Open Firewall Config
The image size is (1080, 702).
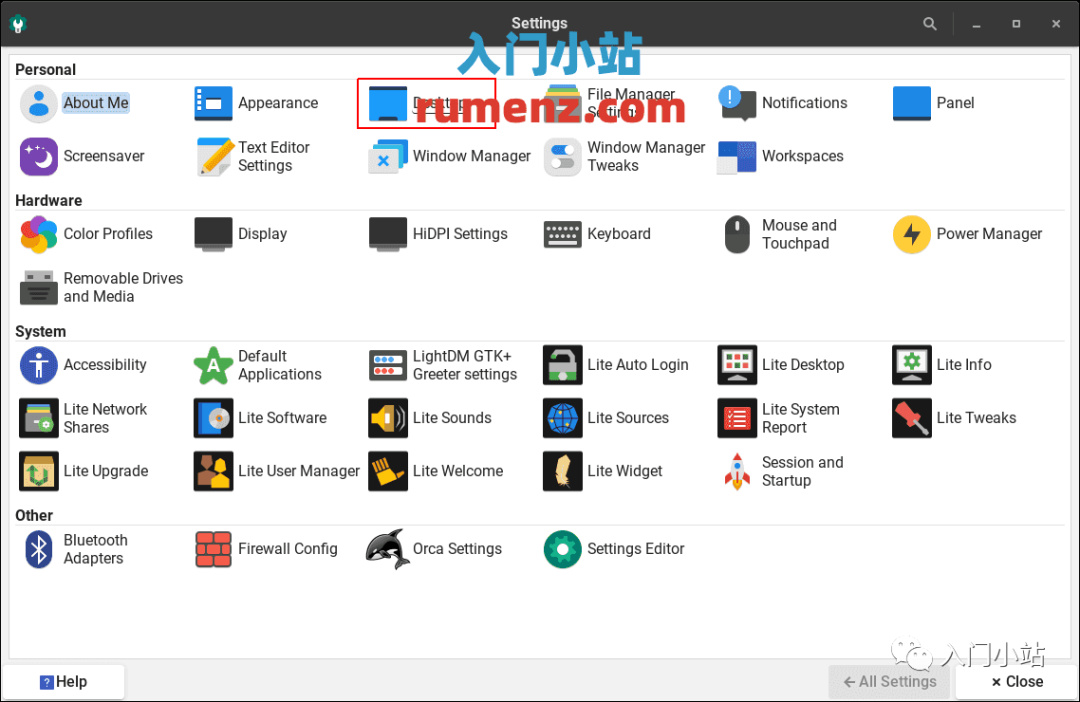point(266,549)
